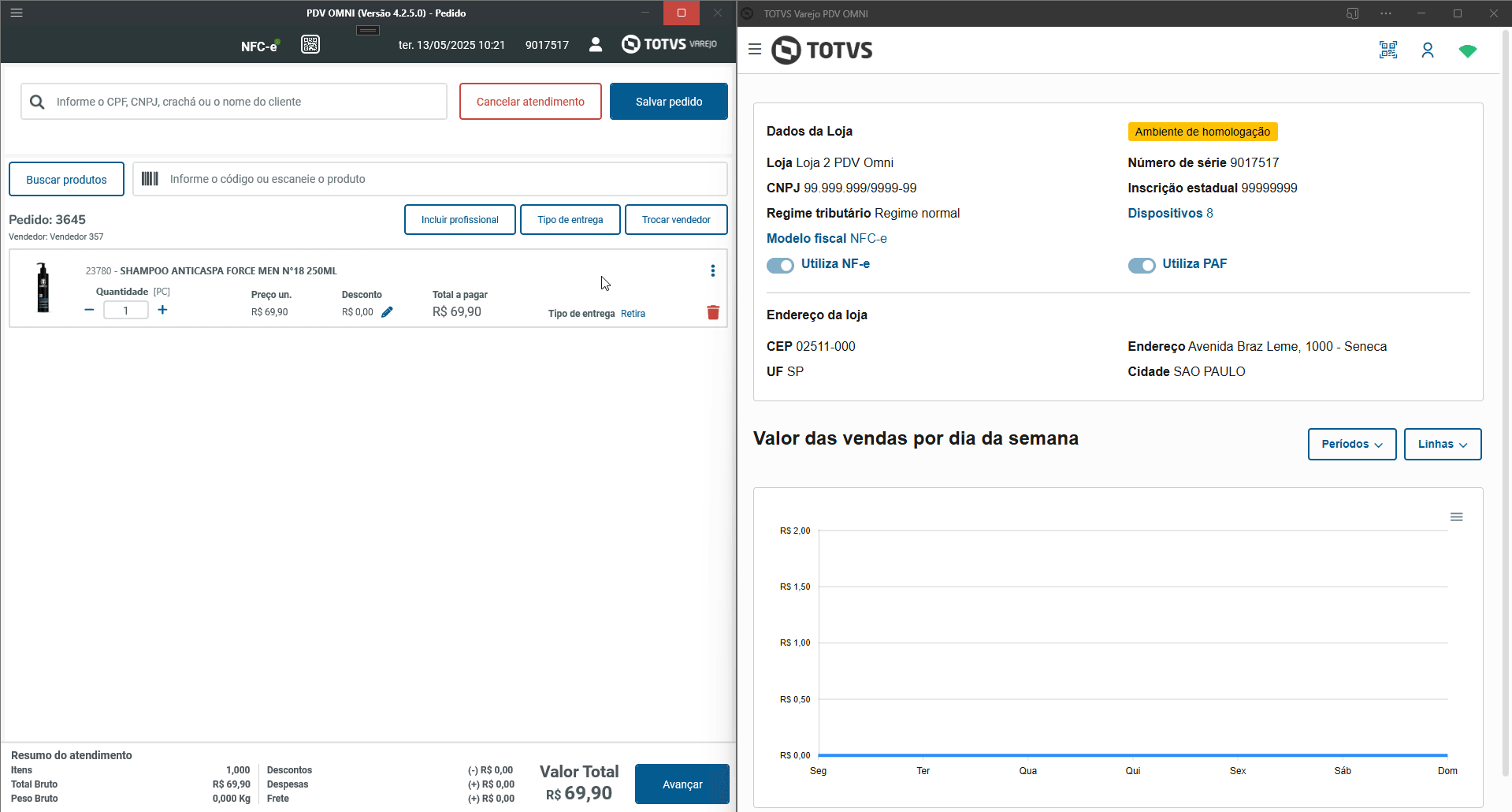This screenshot has width=1512, height=812.
Task: Click Tipo de entrega button
Action: coord(570,220)
